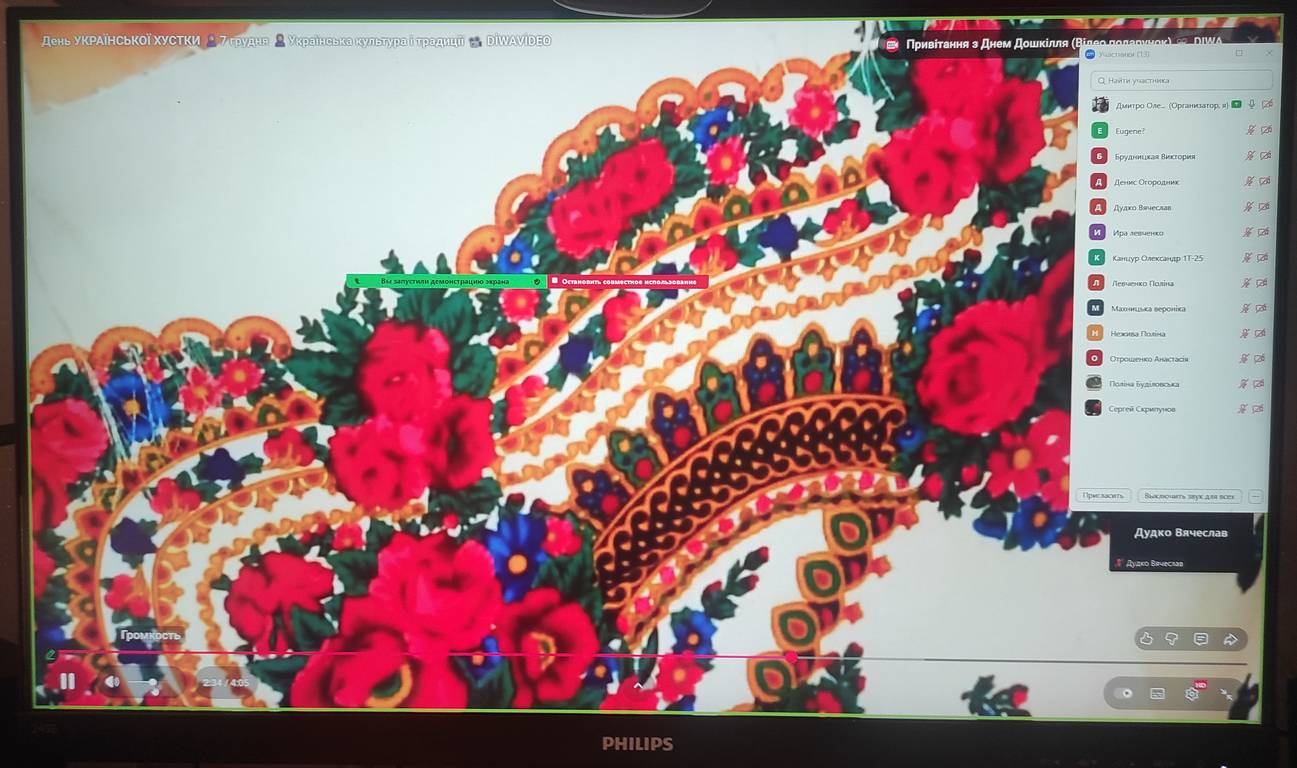Pause the YouTube video playback
The image size is (1297, 768).
(67, 682)
